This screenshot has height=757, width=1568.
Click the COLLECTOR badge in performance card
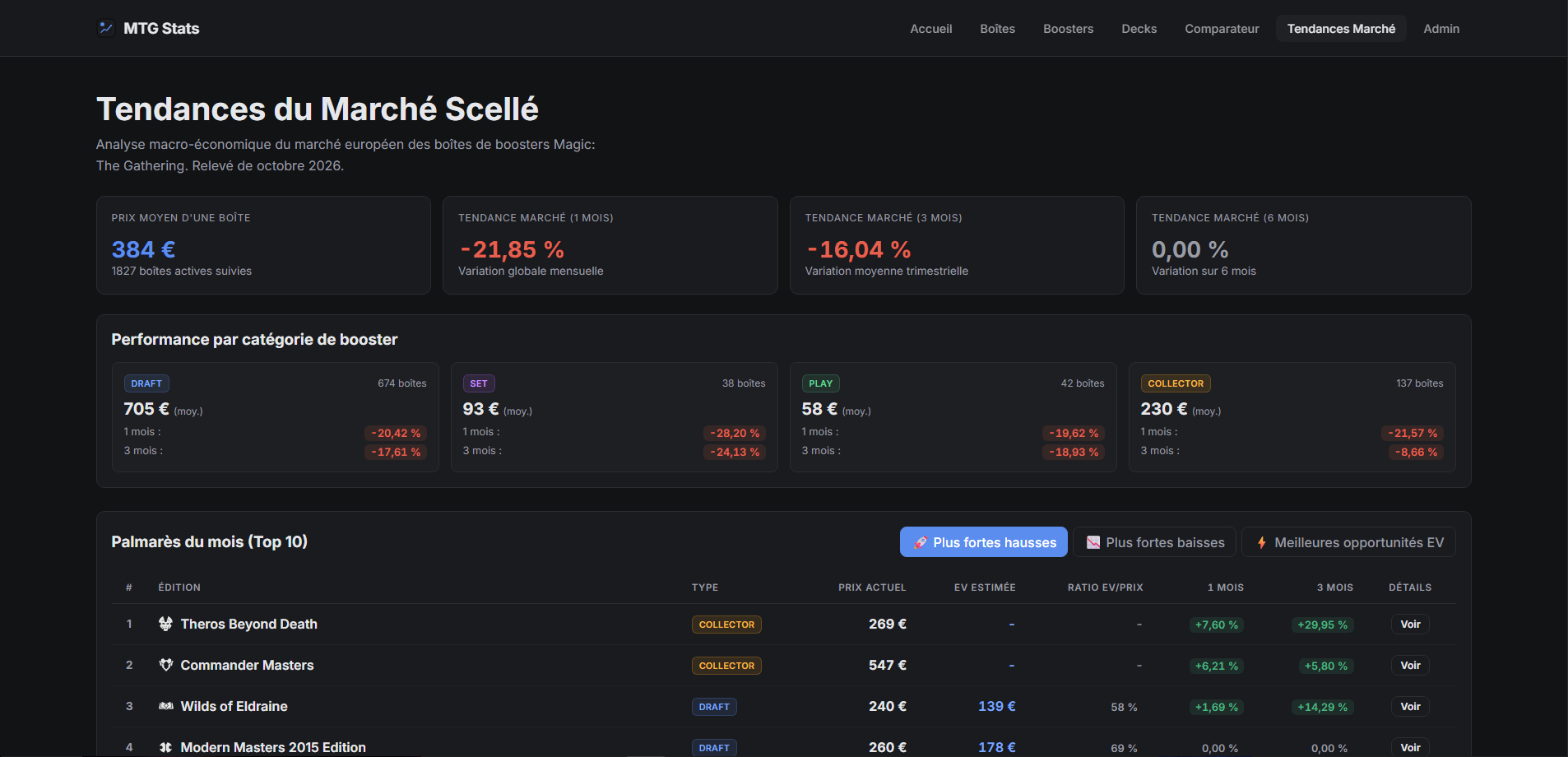click(x=1176, y=383)
